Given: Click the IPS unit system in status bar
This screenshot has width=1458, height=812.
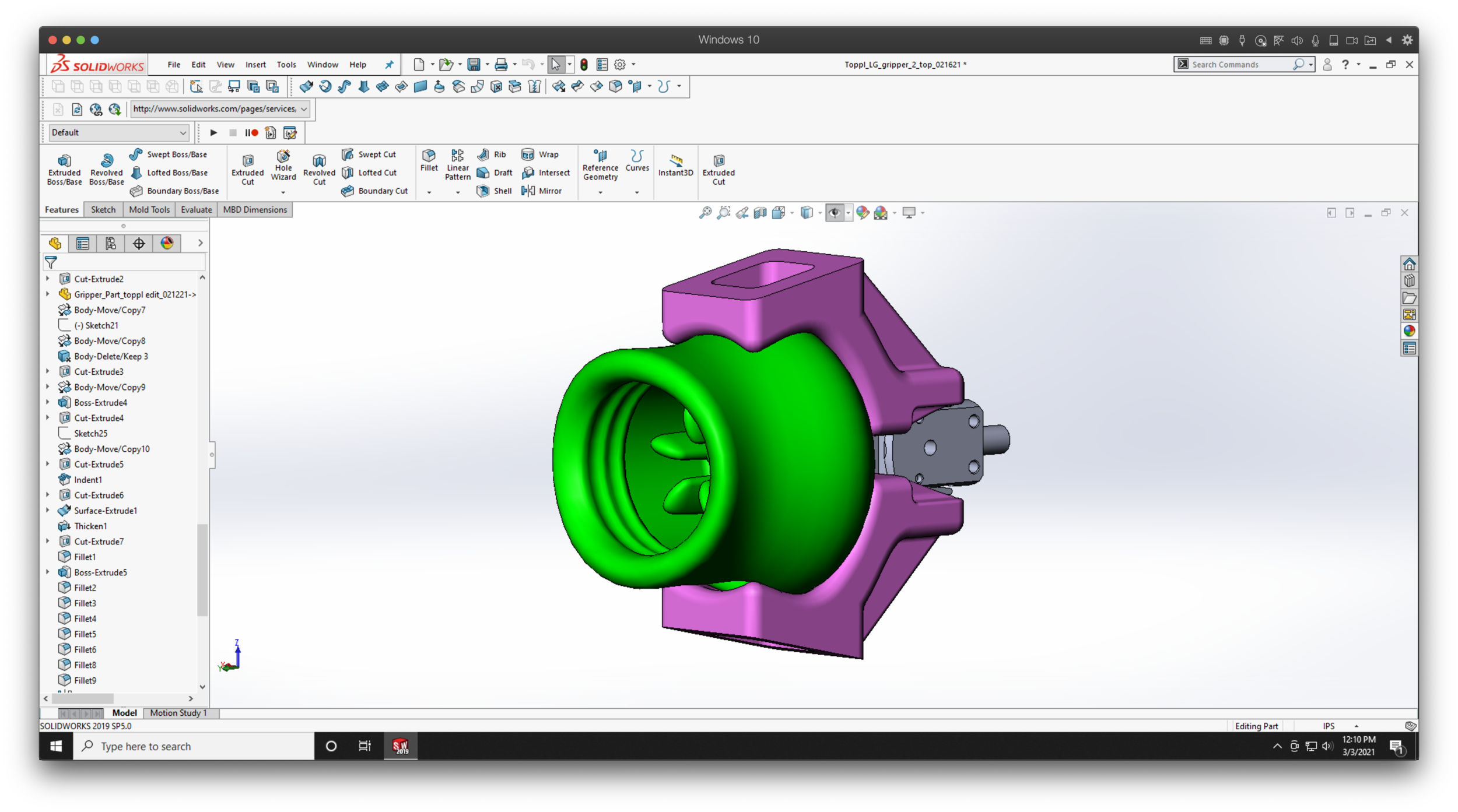Looking at the screenshot, I should (1329, 726).
